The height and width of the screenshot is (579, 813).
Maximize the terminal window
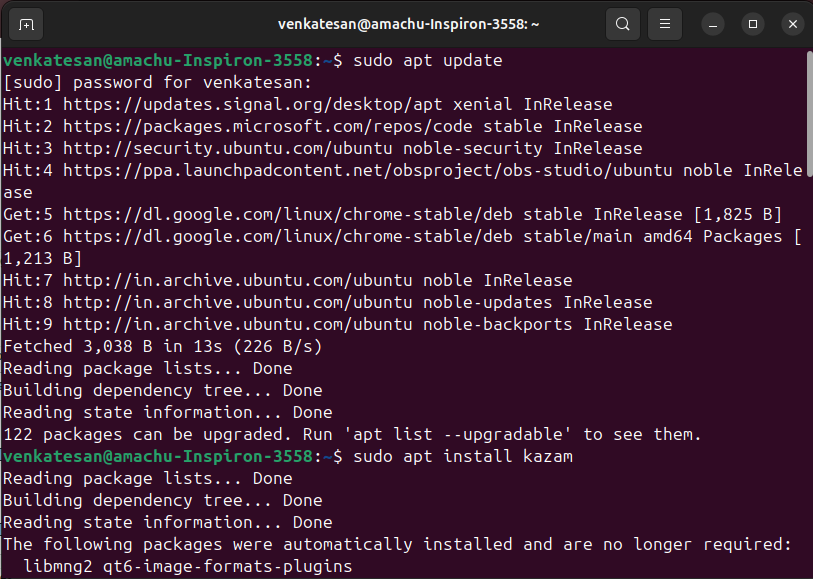[753, 24]
